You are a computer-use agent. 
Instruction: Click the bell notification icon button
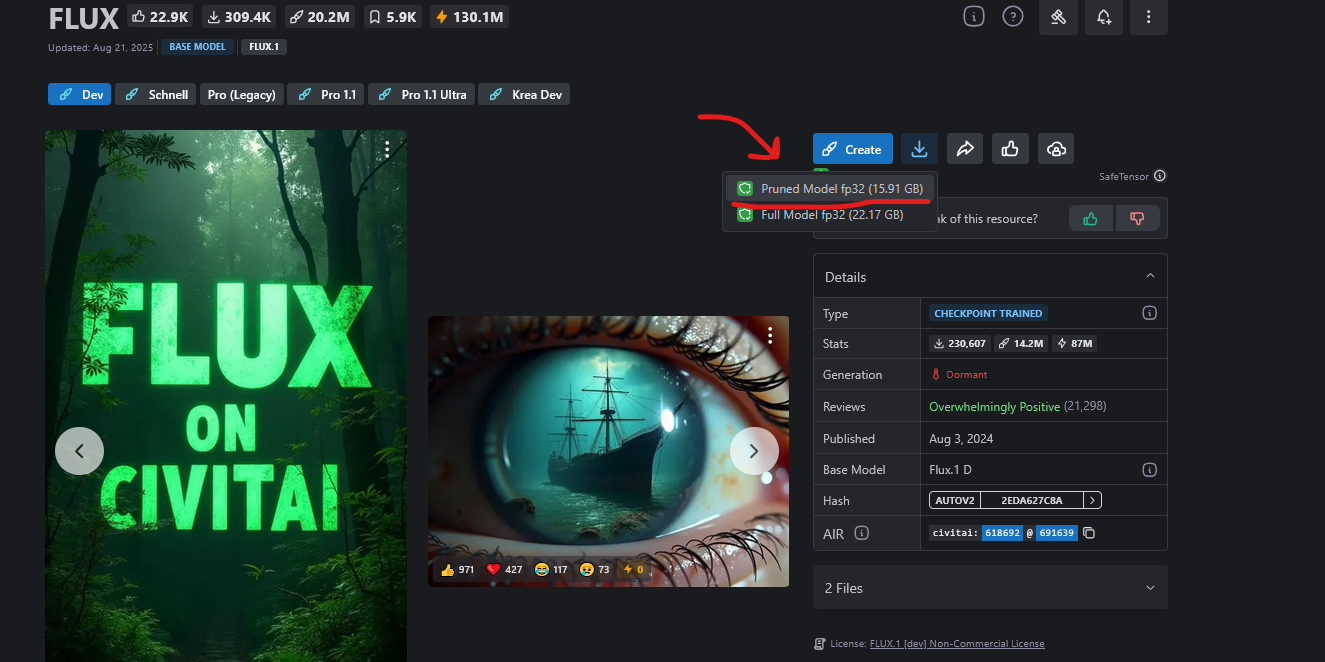[x=1104, y=17]
